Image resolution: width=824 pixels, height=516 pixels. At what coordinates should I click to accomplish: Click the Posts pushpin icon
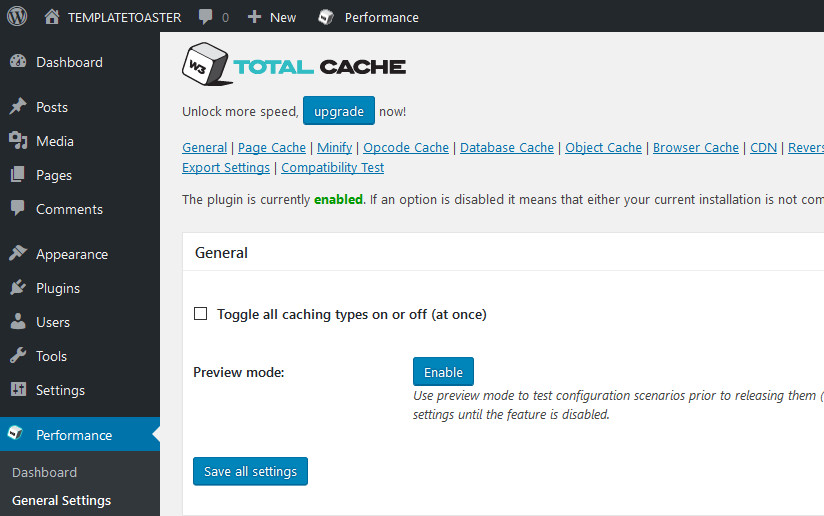(18, 107)
